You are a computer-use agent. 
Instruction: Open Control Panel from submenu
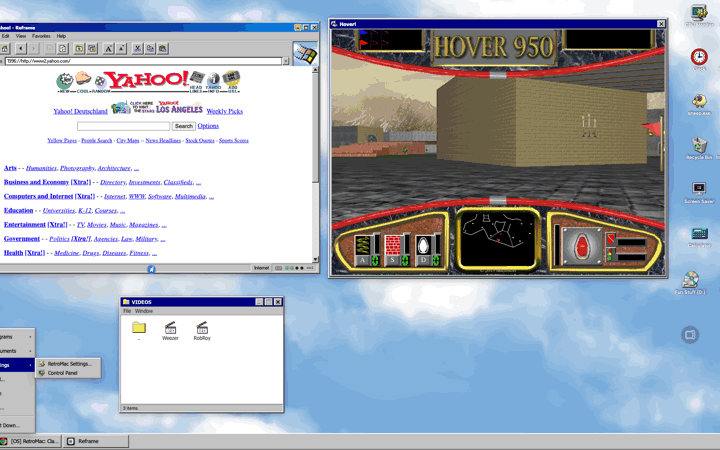(68, 373)
